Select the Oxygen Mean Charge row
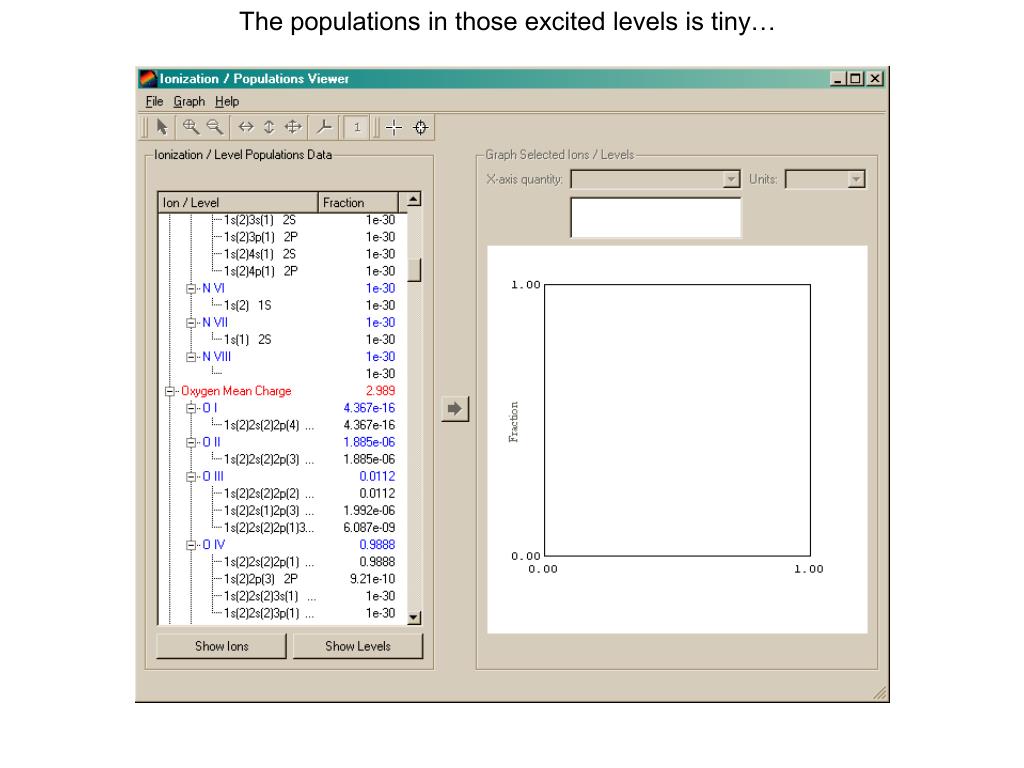 click(236, 391)
